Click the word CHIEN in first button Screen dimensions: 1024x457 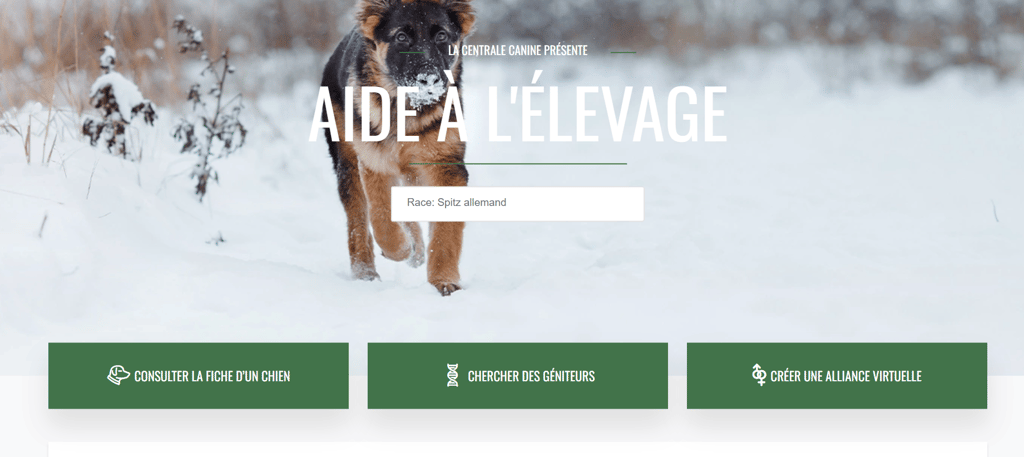point(275,377)
